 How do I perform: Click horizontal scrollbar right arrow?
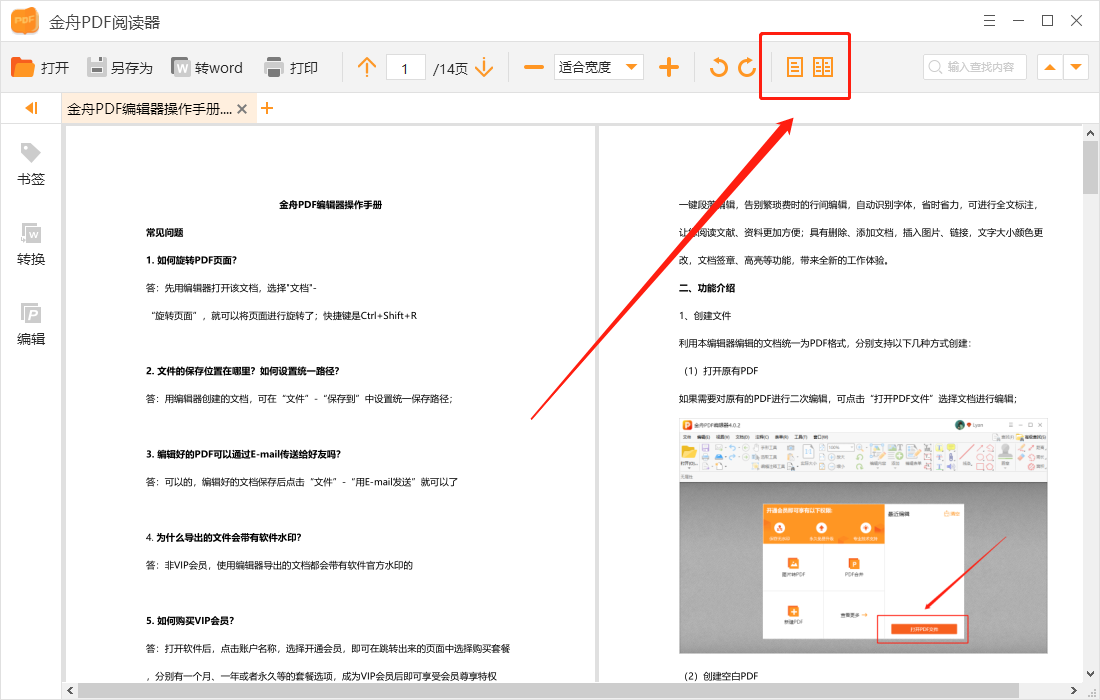(x=1073, y=691)
